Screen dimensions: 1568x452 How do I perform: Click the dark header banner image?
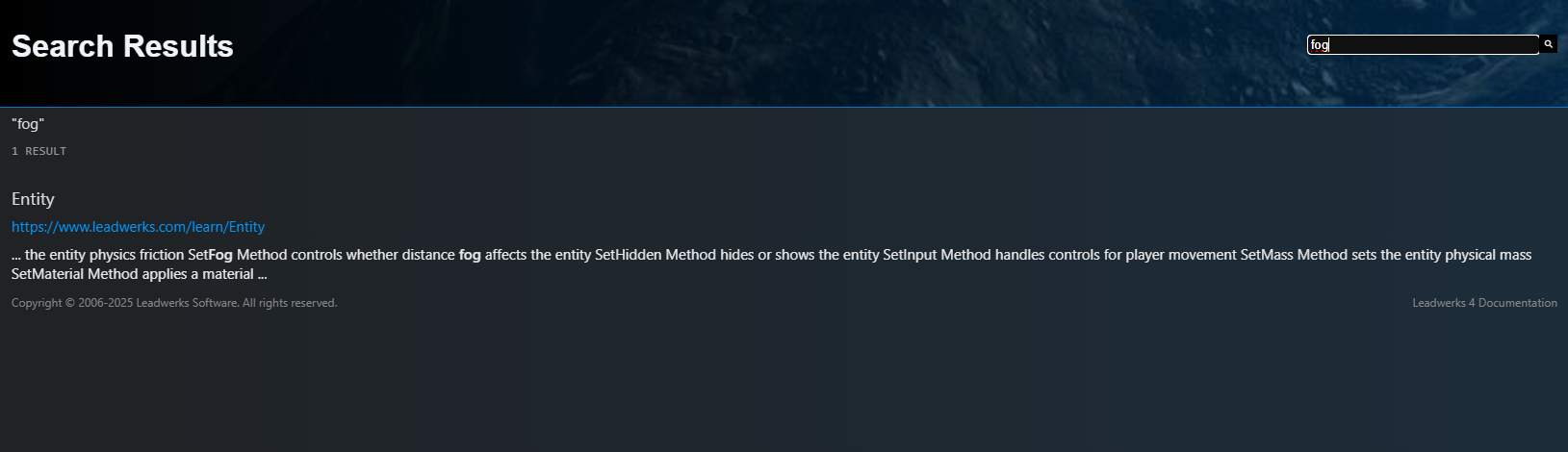[x=770, y=53]
